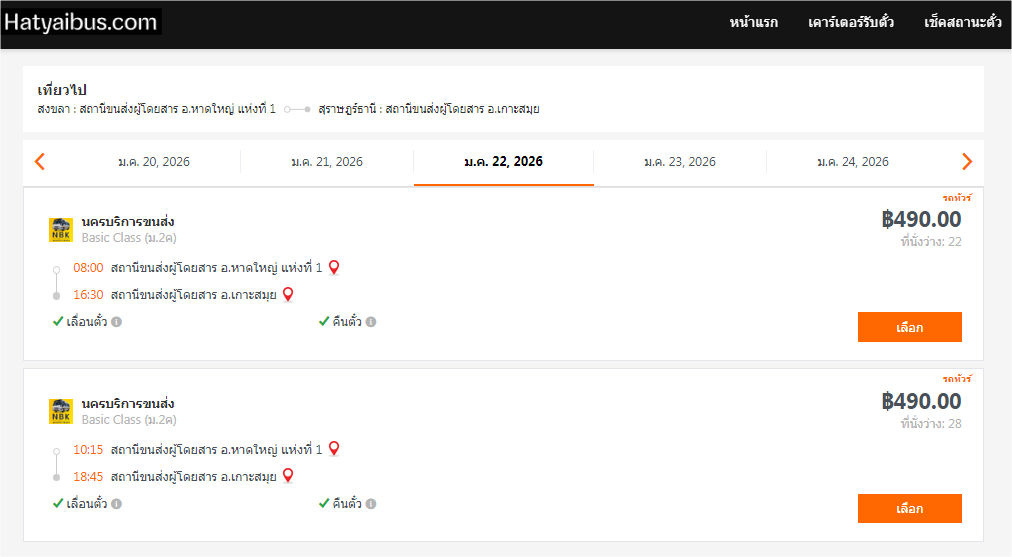This screenshot has width=1012, height=557.
Task: Select the ม.ค. 20, 2026 date tab
Action: [153, 162]
